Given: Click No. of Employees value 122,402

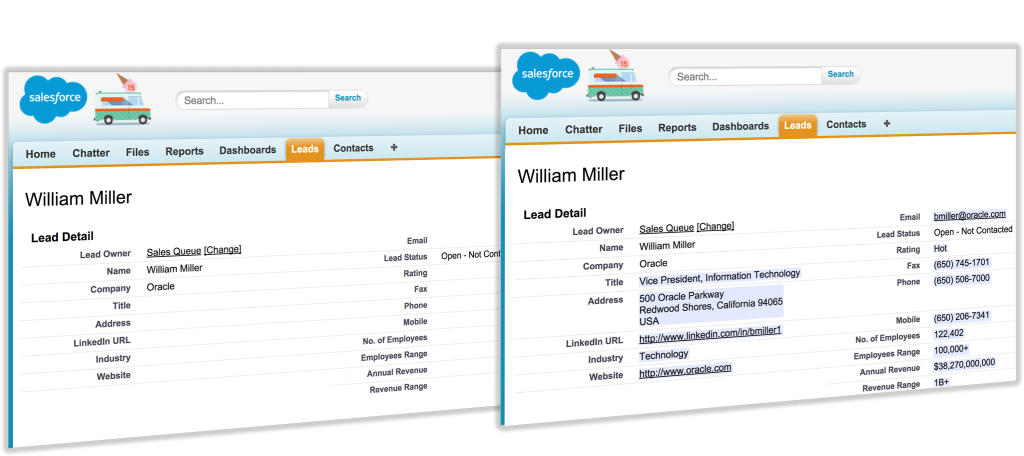Looking at the screenshot, I should (949, 334).
